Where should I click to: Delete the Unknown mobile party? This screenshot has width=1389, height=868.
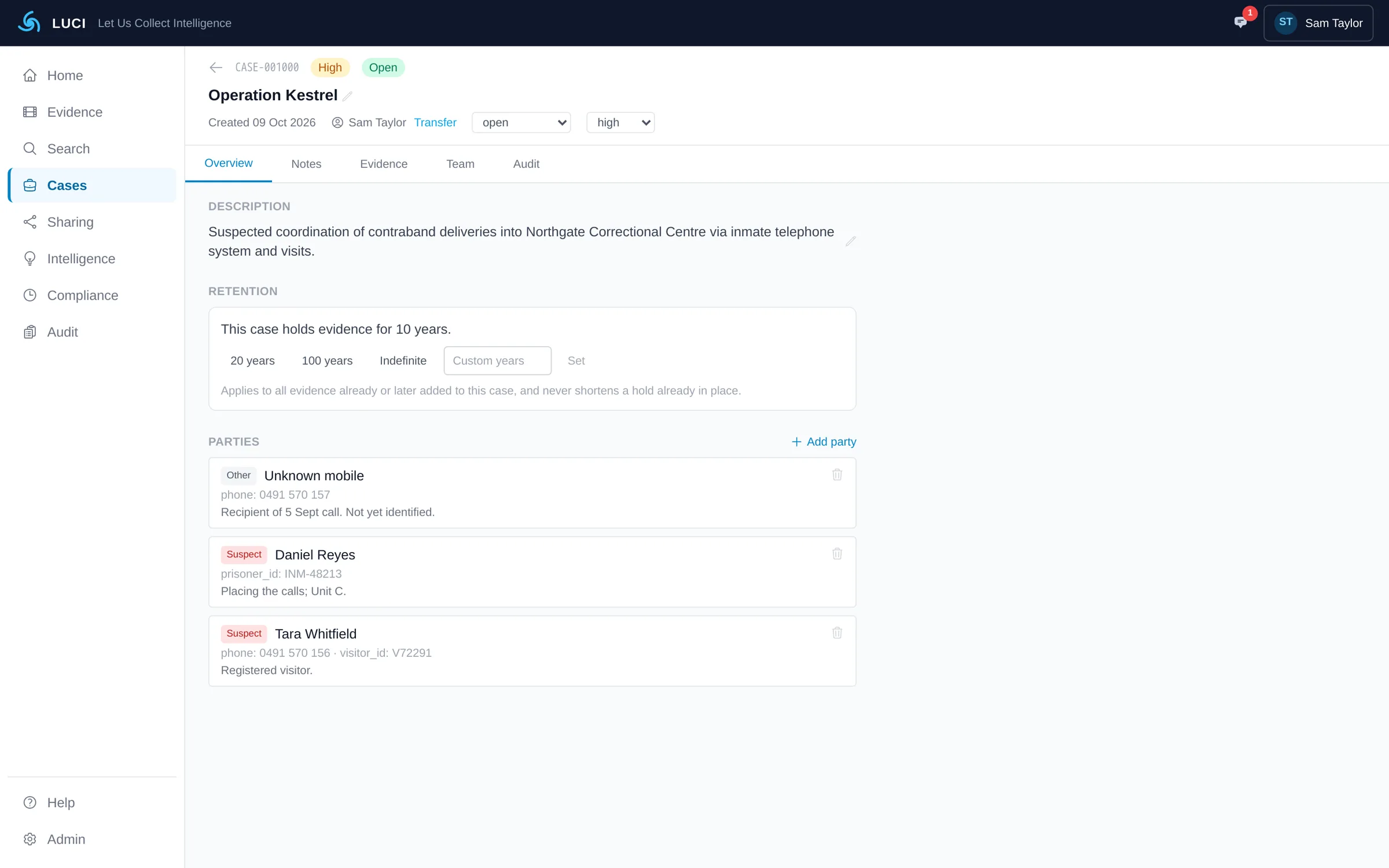coord(837,475)
